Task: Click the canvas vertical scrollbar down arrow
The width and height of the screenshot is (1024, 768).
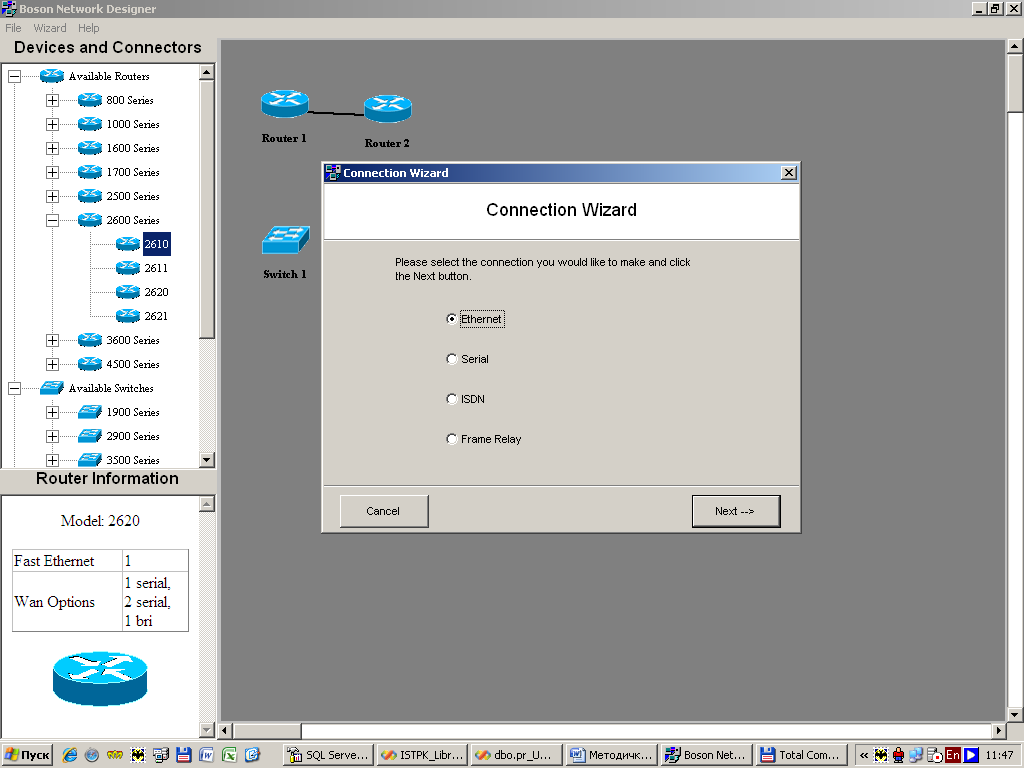Action: (1015, 714)
